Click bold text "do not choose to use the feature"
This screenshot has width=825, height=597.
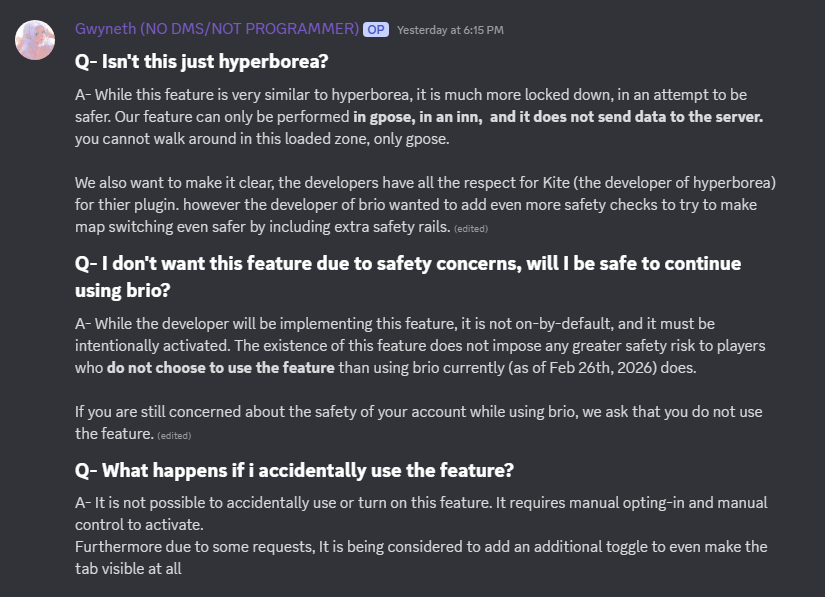tap(221, 368)
